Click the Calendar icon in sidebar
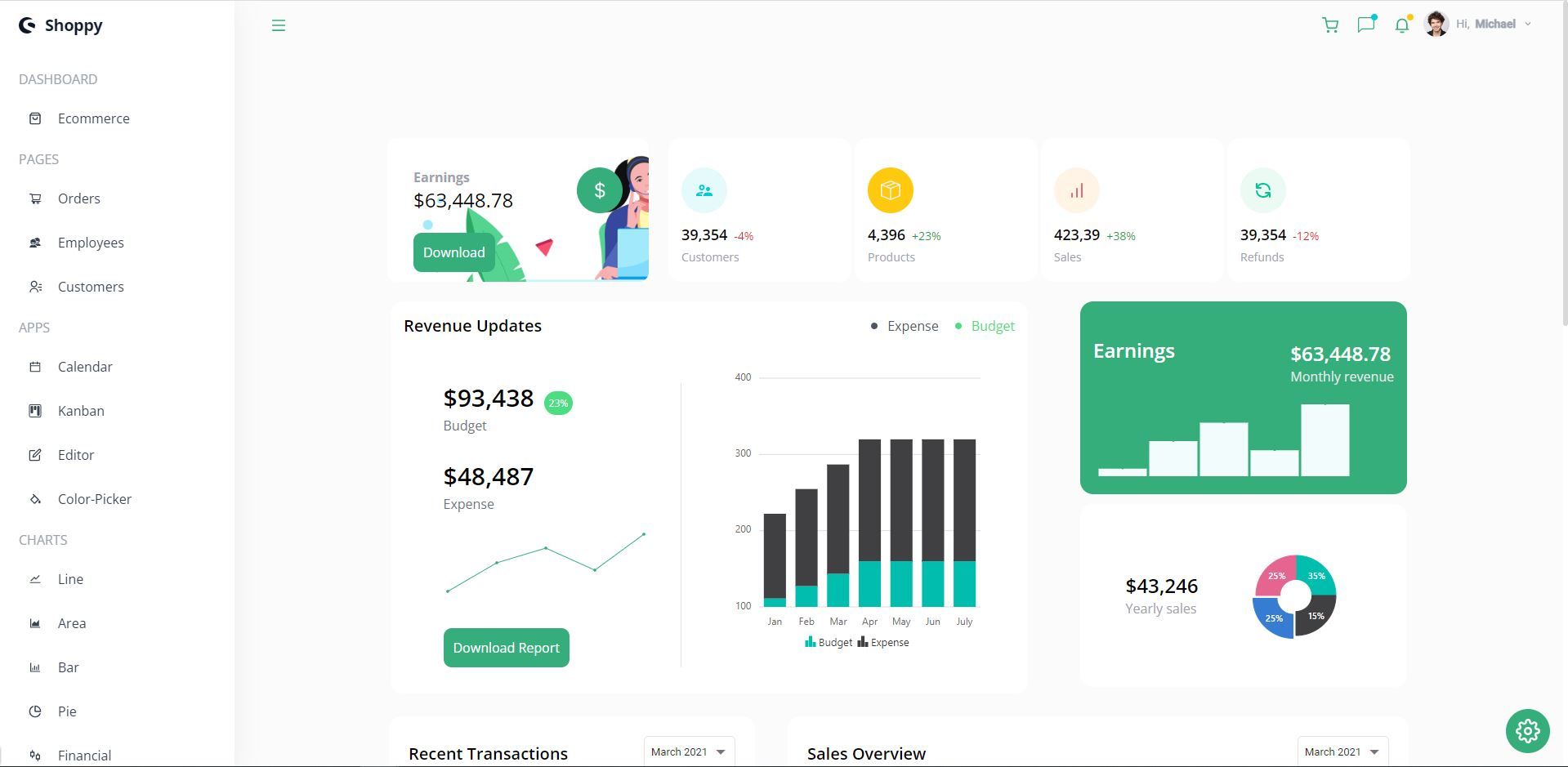The width and height of the screenshot is (1568, 767). [35, 367]
